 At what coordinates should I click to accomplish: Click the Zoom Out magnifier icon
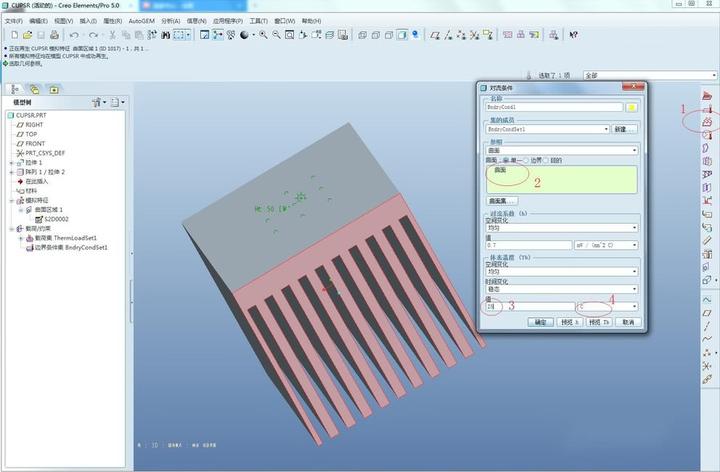[276, 35]
